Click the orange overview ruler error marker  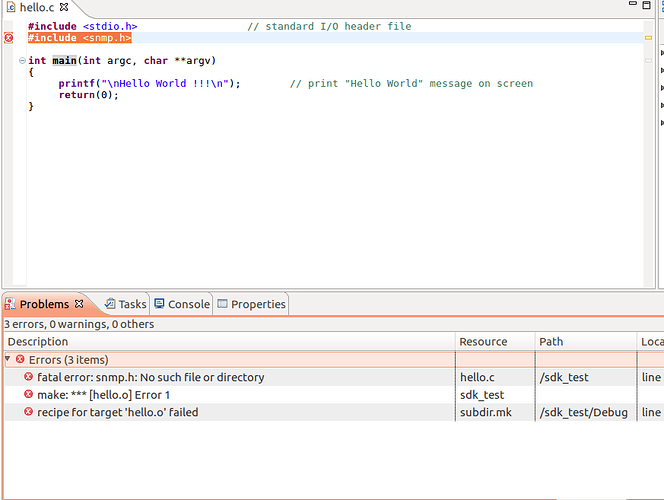[648, 38]
